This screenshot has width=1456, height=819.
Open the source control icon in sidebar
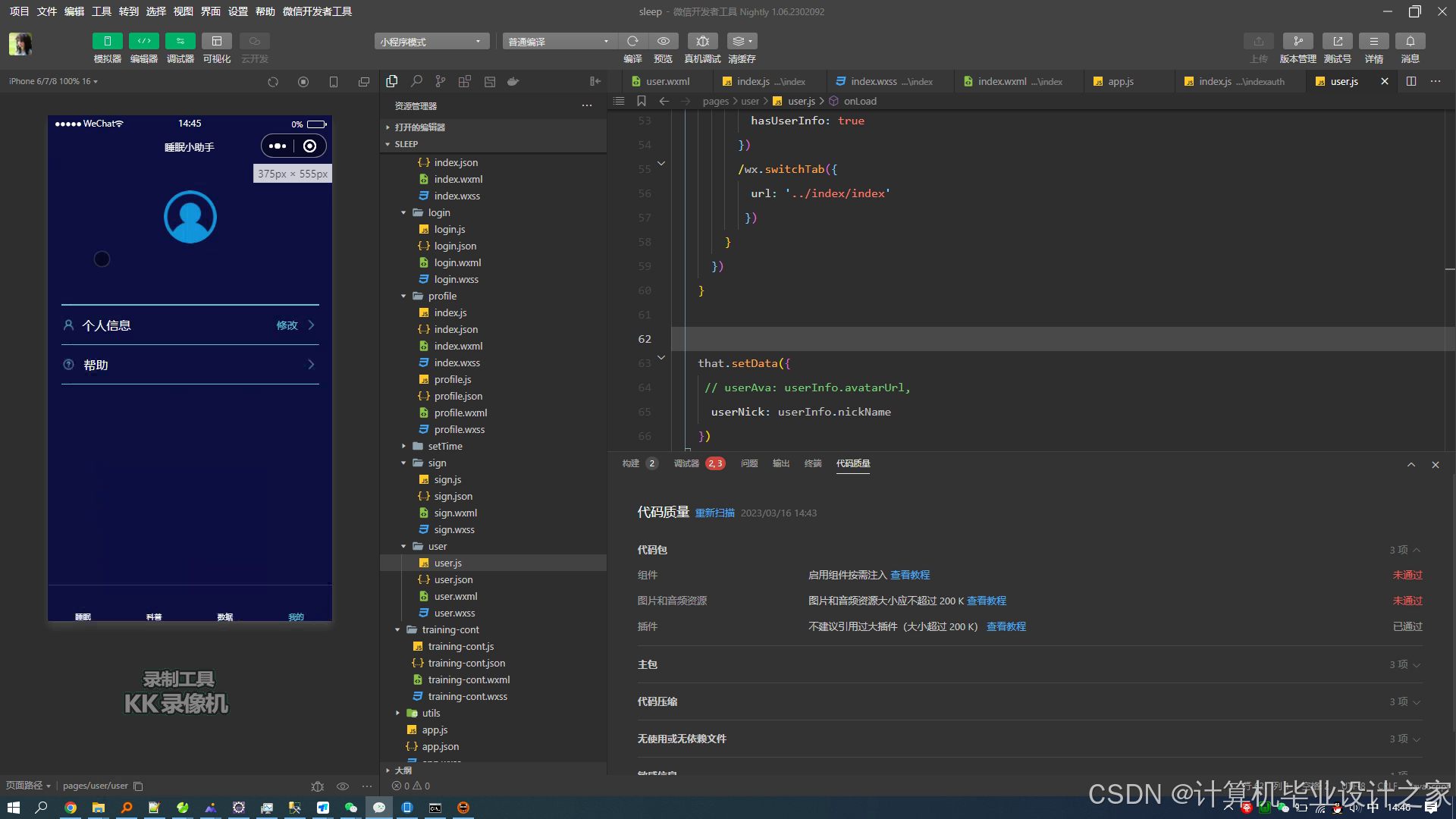coord(441,81)
